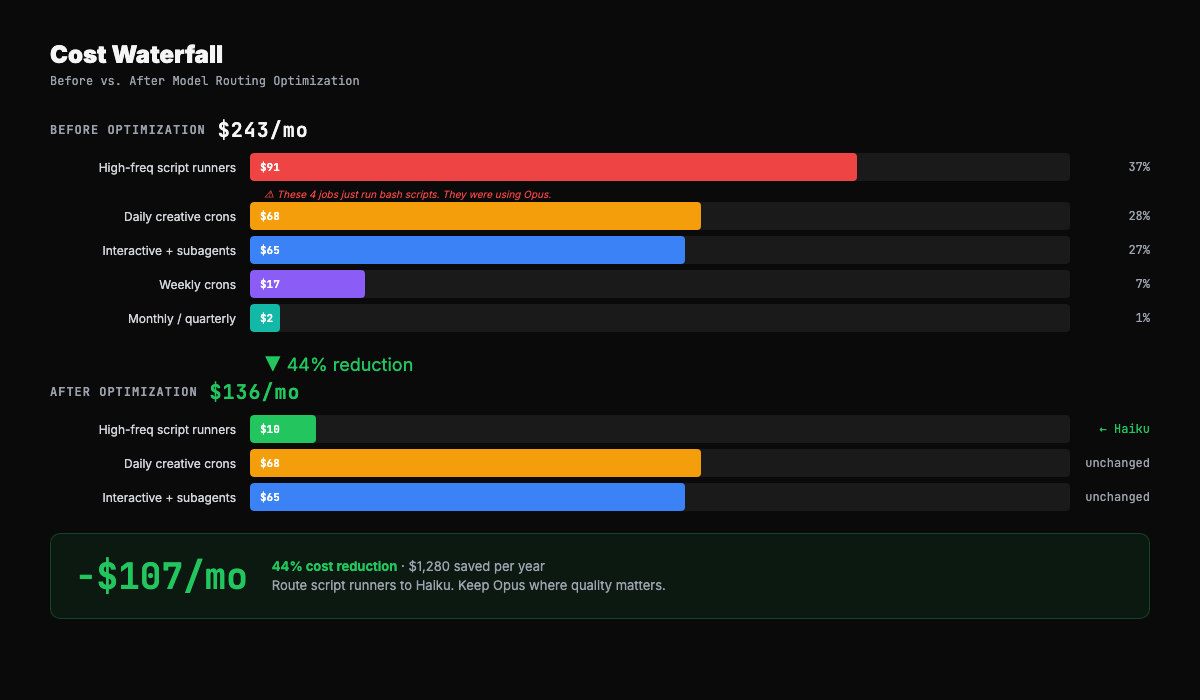1200x700 pixels.
Task: Click the orange $68 bar in Before section
Action: point(475,216)
